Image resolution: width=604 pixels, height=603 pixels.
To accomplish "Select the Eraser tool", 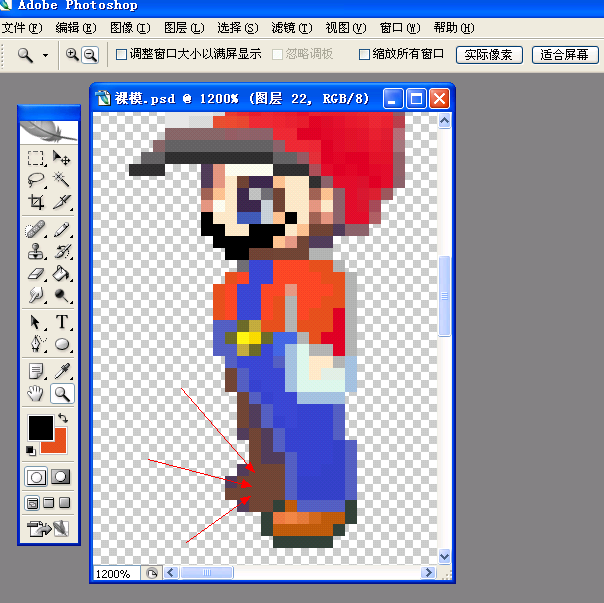I will pos(36,274).
